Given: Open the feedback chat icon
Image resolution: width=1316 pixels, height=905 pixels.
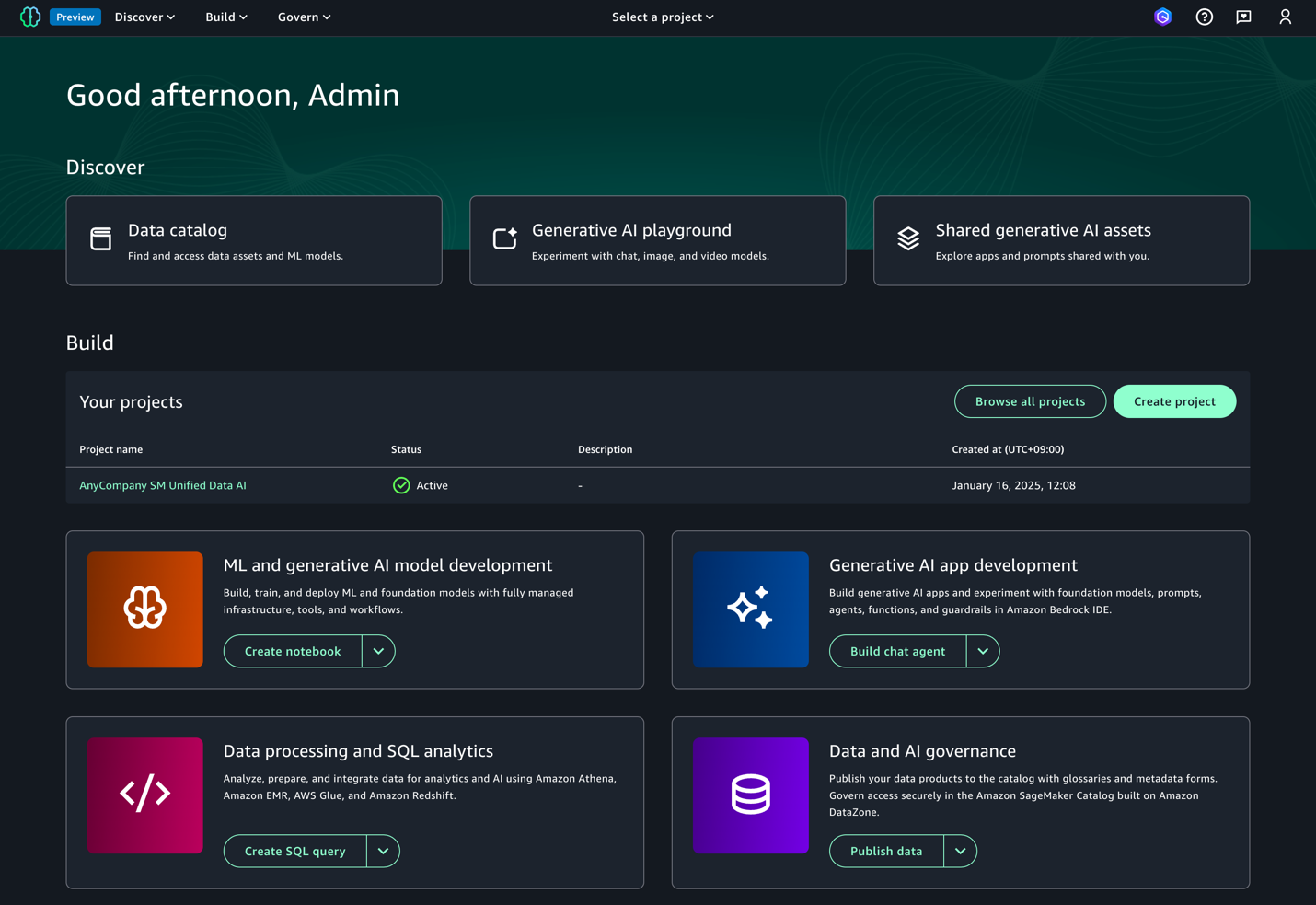Looking at the screenshot, I should tap(1244, 17).
